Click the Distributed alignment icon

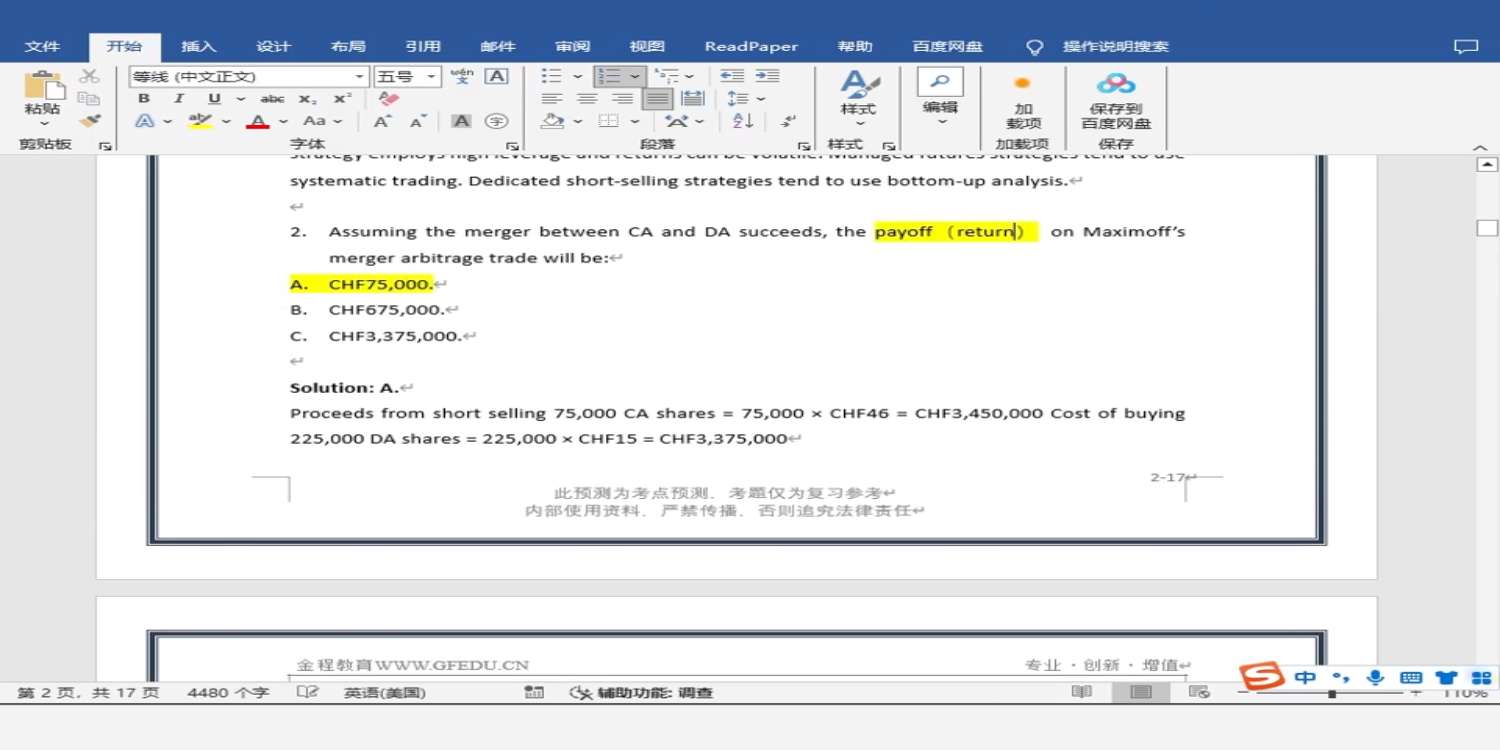click(x=692, y=98)
